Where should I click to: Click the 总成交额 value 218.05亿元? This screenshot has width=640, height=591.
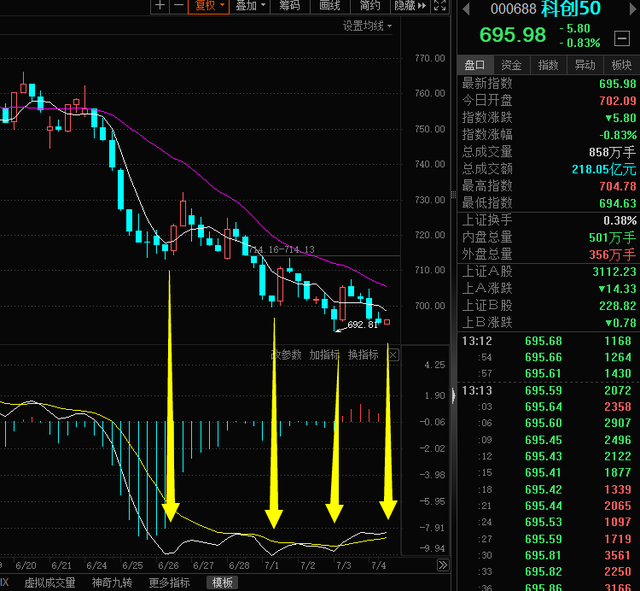click(604, 169)
